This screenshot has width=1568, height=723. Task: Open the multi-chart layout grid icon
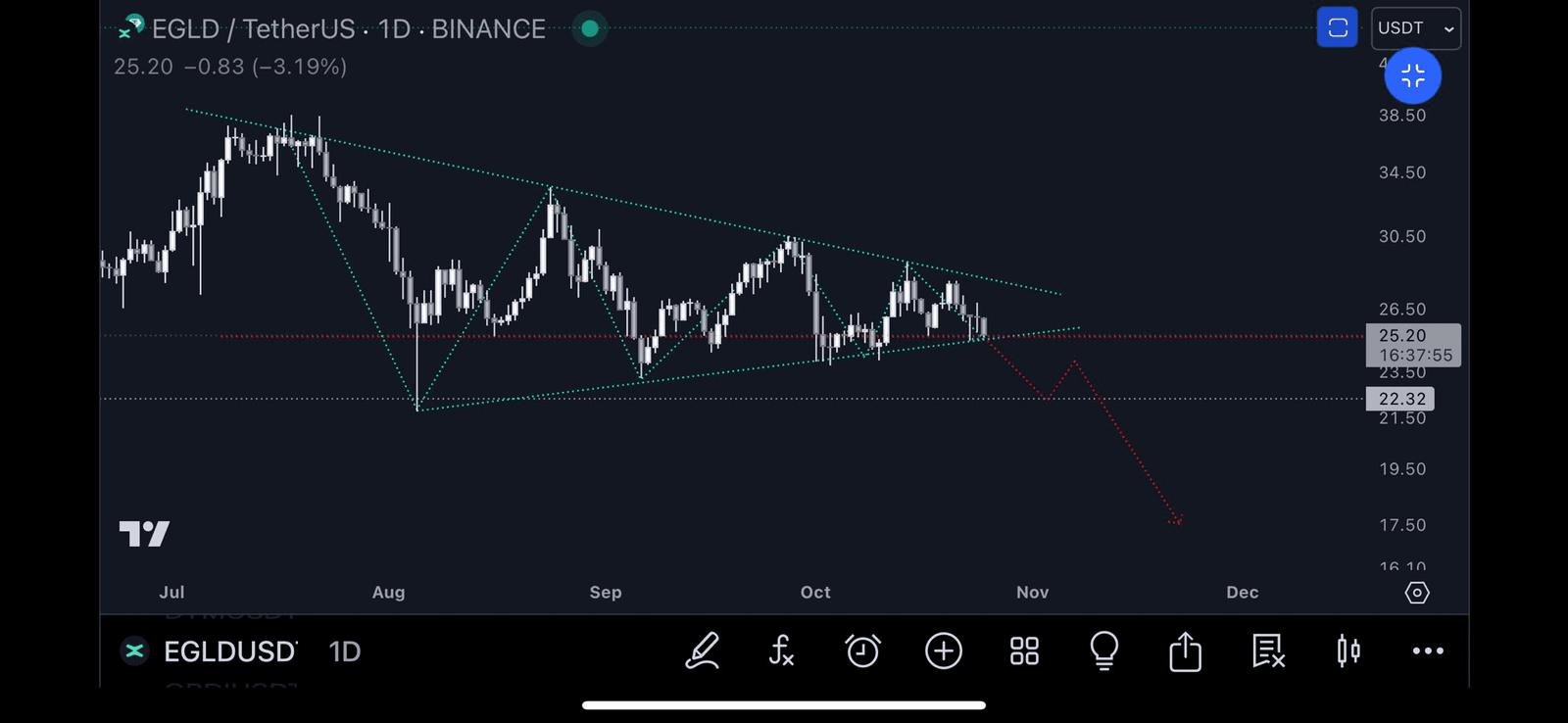[x=1023, y=651]
